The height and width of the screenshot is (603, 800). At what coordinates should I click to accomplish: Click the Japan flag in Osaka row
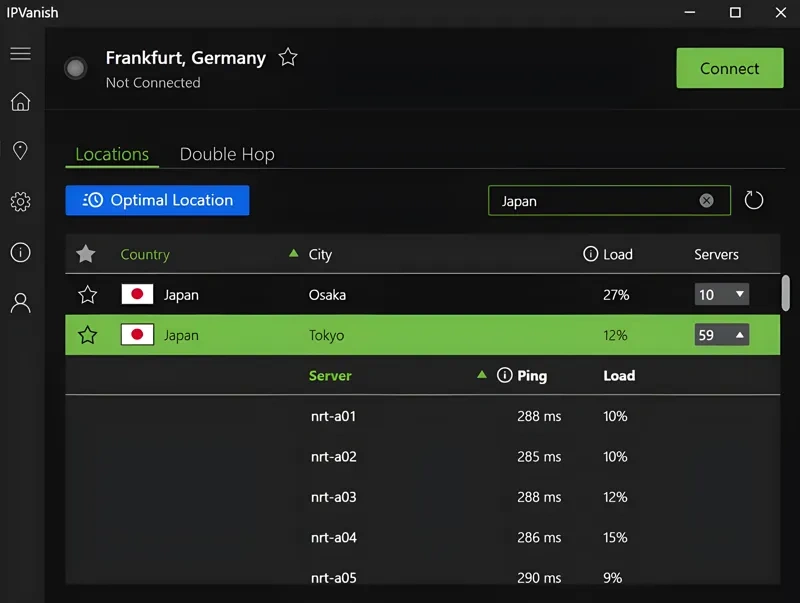tap(137, 294)
